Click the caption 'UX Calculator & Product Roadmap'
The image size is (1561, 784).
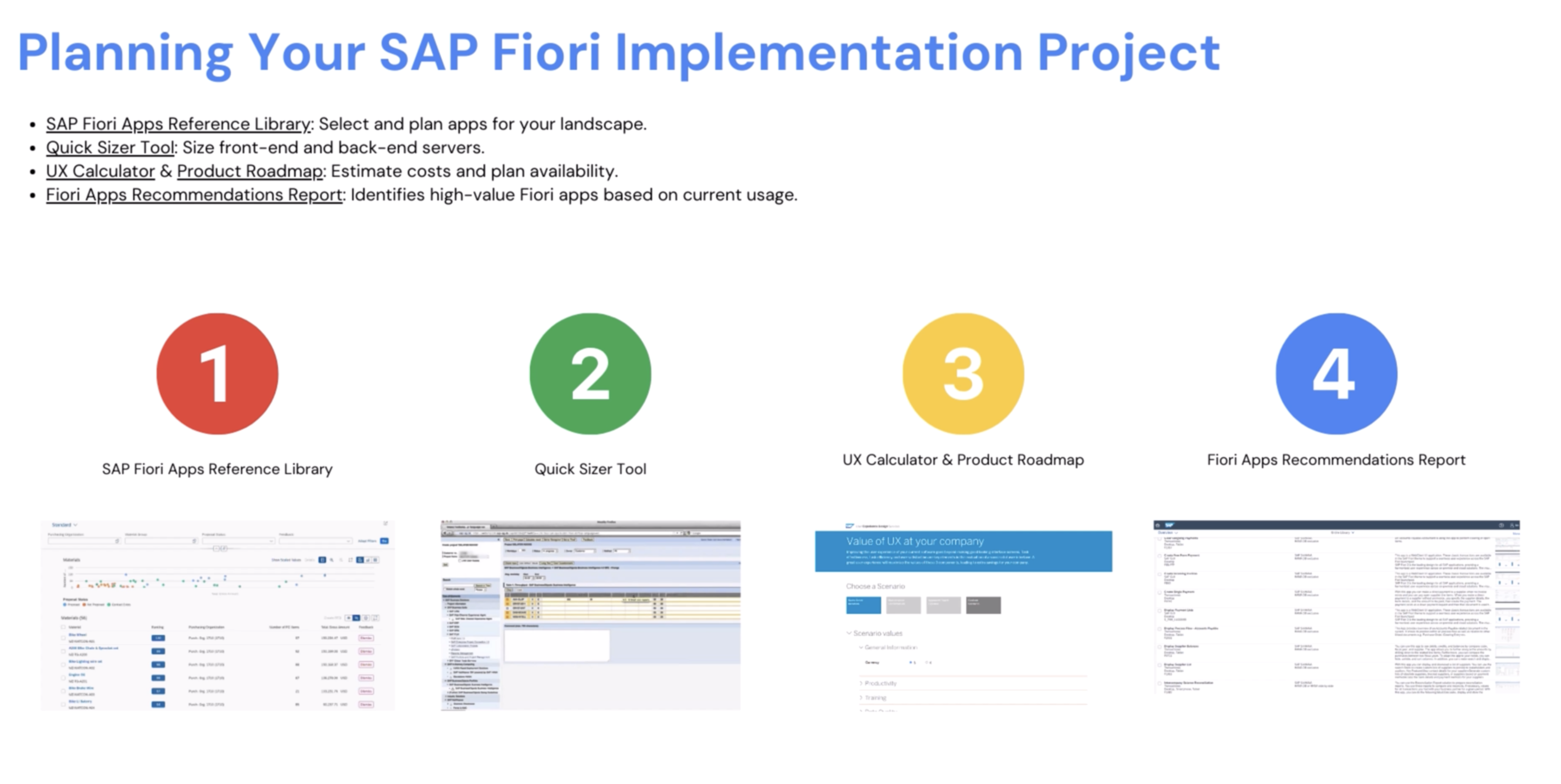(x=963, y=460)
